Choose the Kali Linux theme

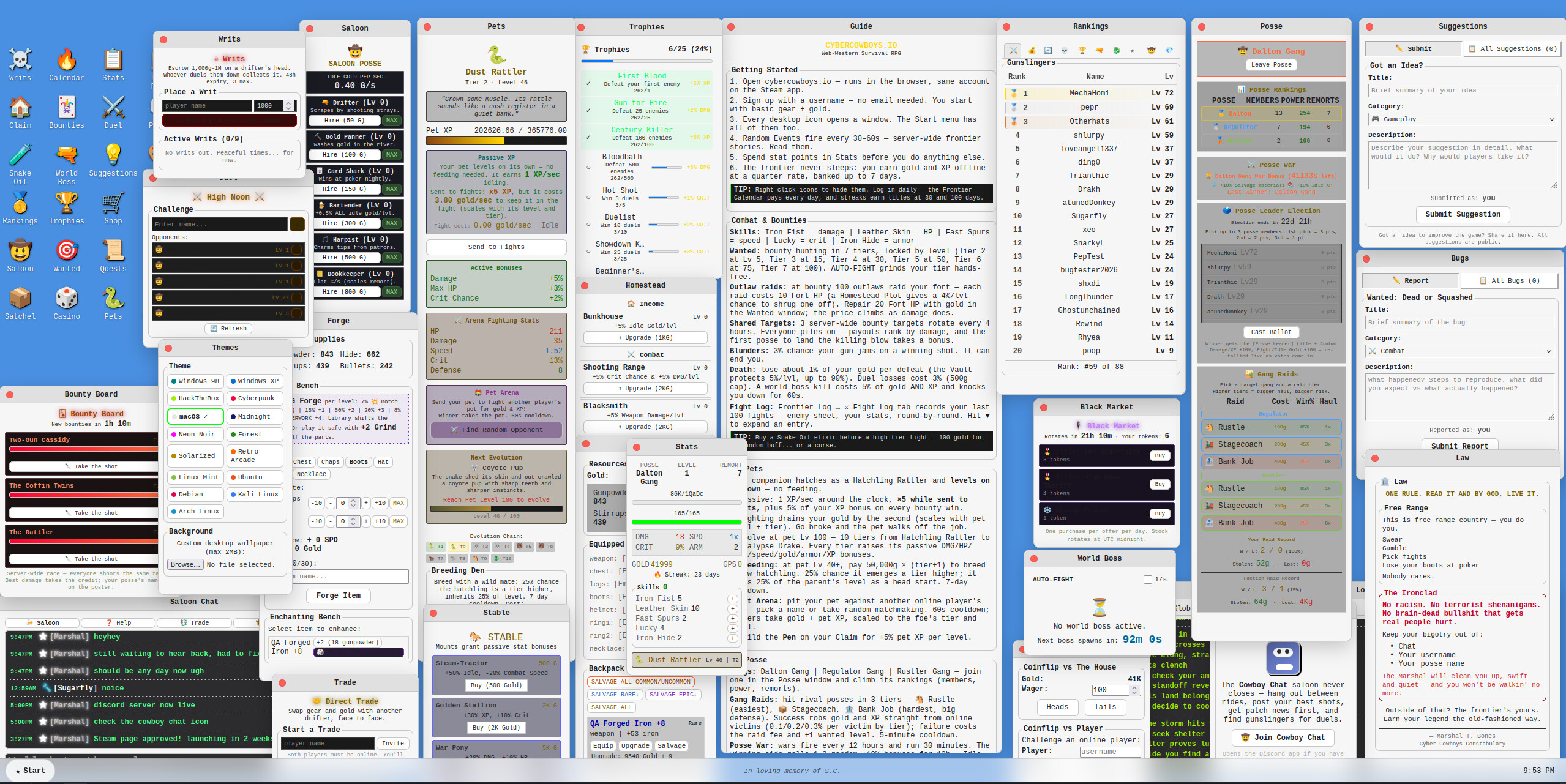tap(255, 494)
